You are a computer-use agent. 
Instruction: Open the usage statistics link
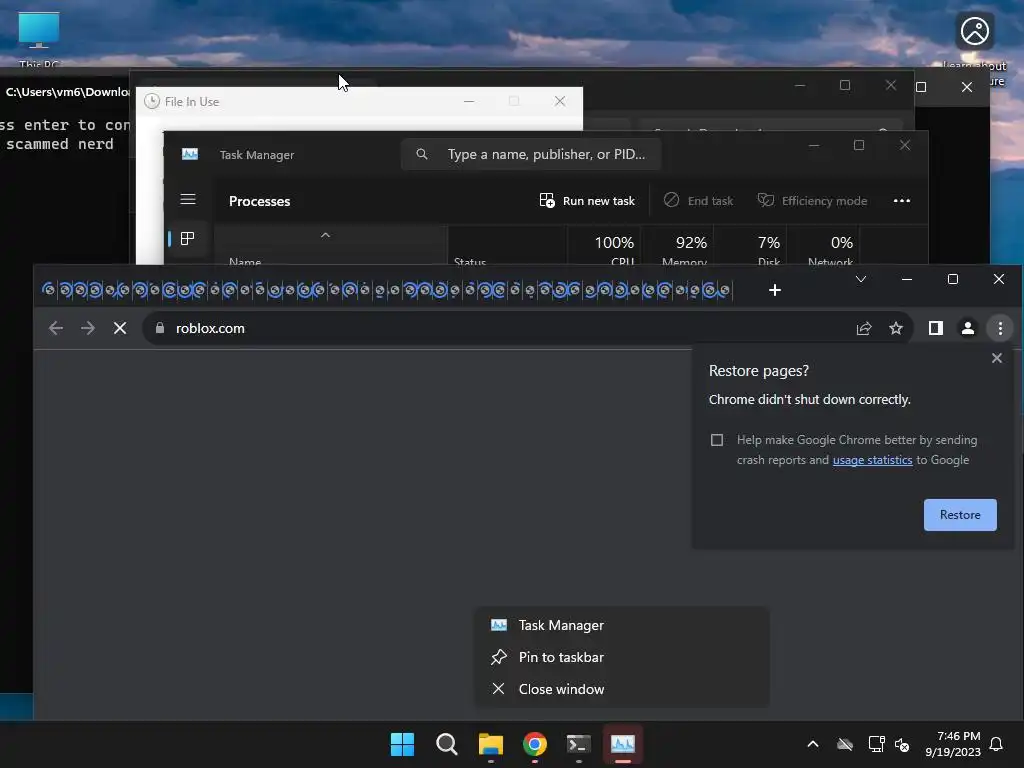pos(872,460)
